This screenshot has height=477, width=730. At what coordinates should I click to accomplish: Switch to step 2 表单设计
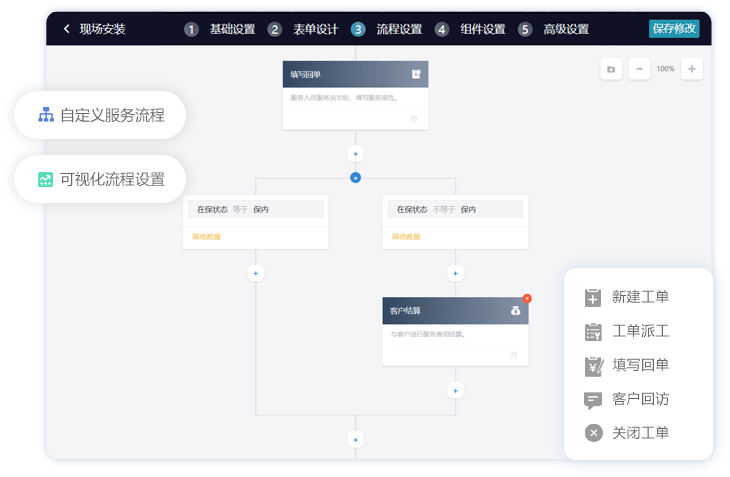click(x=303, y=29)
